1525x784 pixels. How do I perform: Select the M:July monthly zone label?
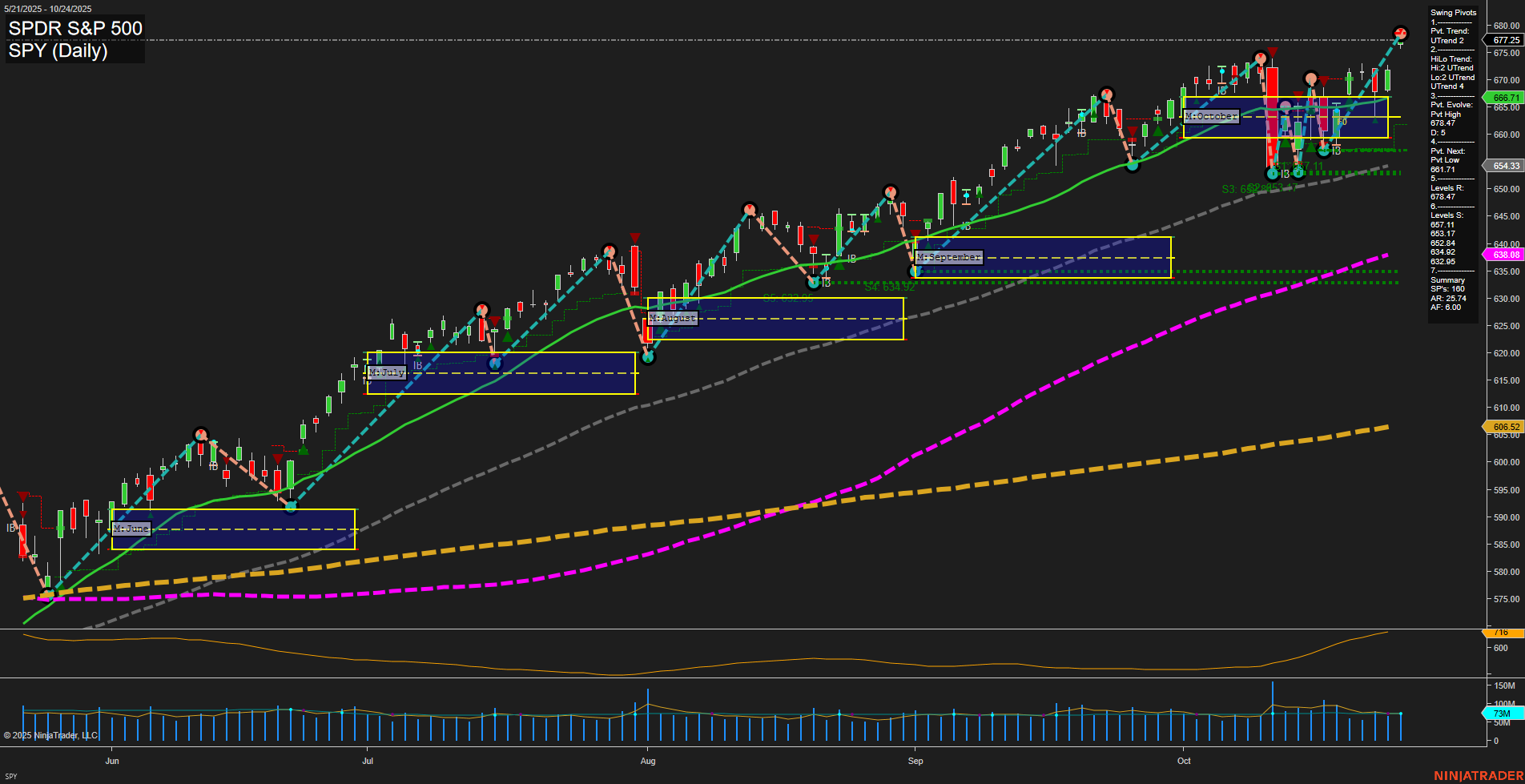(x=387, y=372)
